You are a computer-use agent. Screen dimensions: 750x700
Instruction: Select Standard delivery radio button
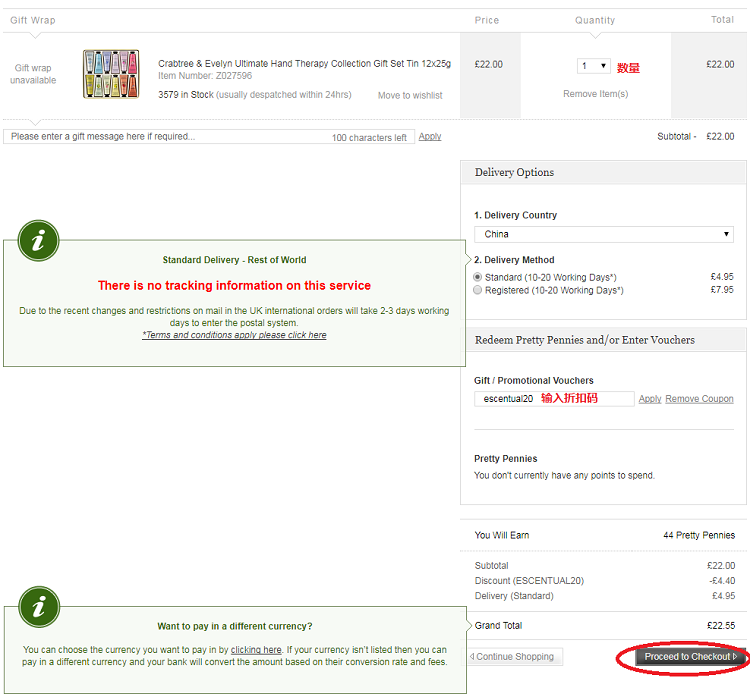478,277
